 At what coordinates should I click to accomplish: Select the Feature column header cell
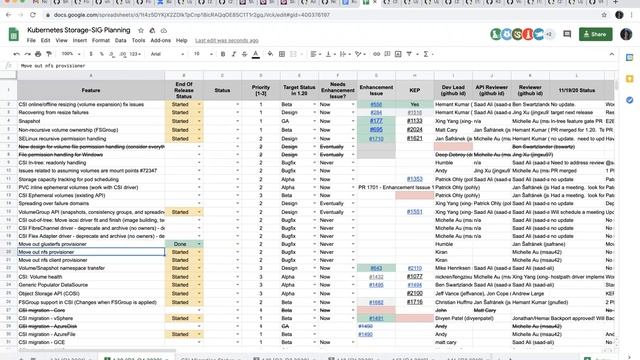91,90
